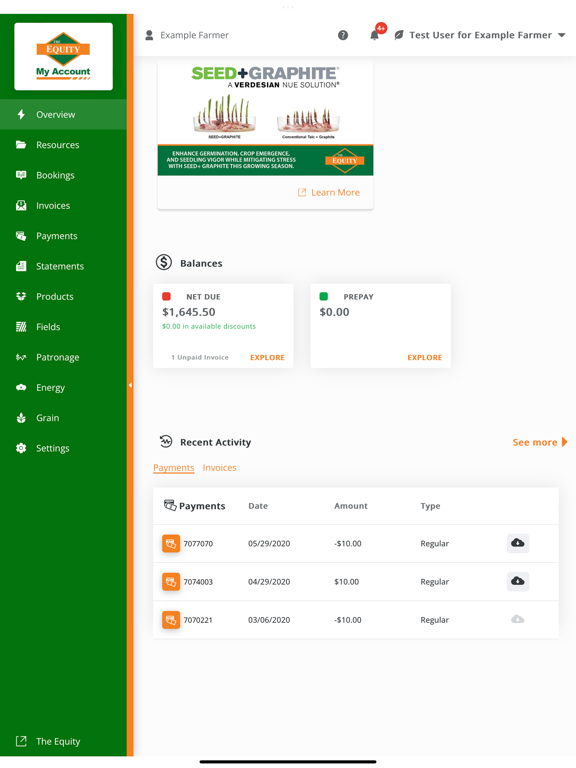Click the Seed+Graphite advertisement image
Image resolution: width=576 pixels, height=768 pixels.
coord(265,119)
